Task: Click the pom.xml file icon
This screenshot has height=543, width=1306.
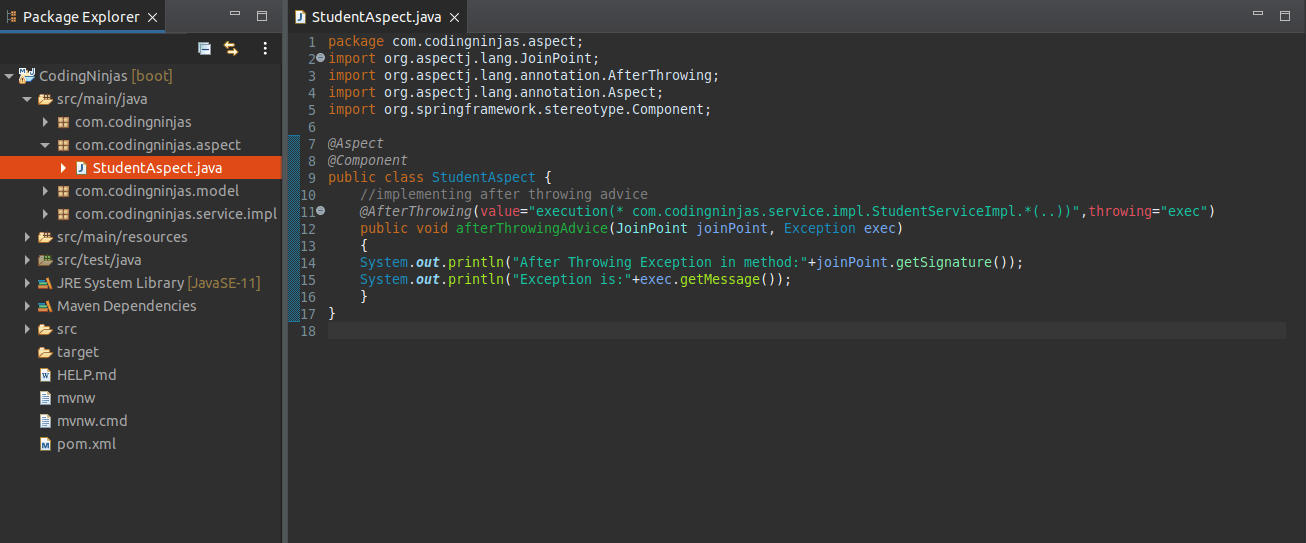Action: (x=45, y=444)
